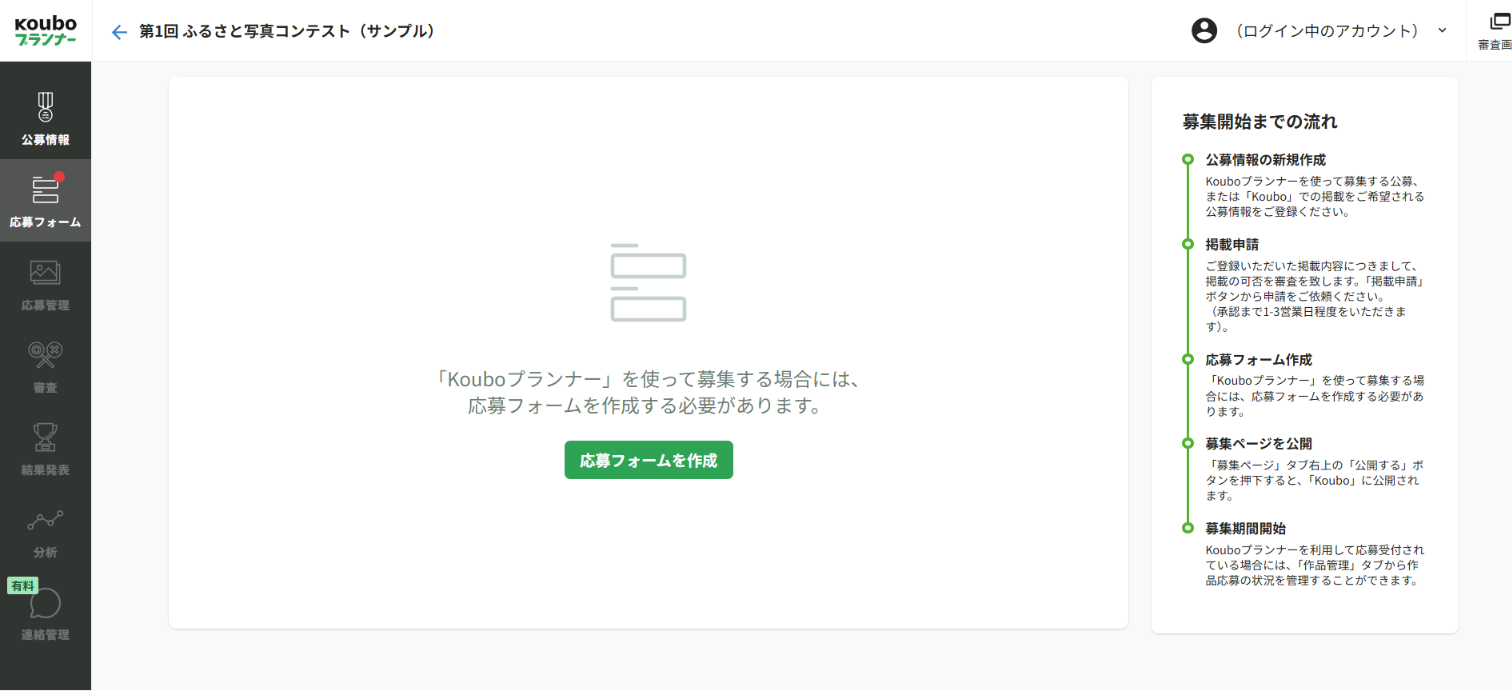Open 審査 section in sidebar
Image resolution: width=1512 pixels, height=691 pixels.
(45, 366)
